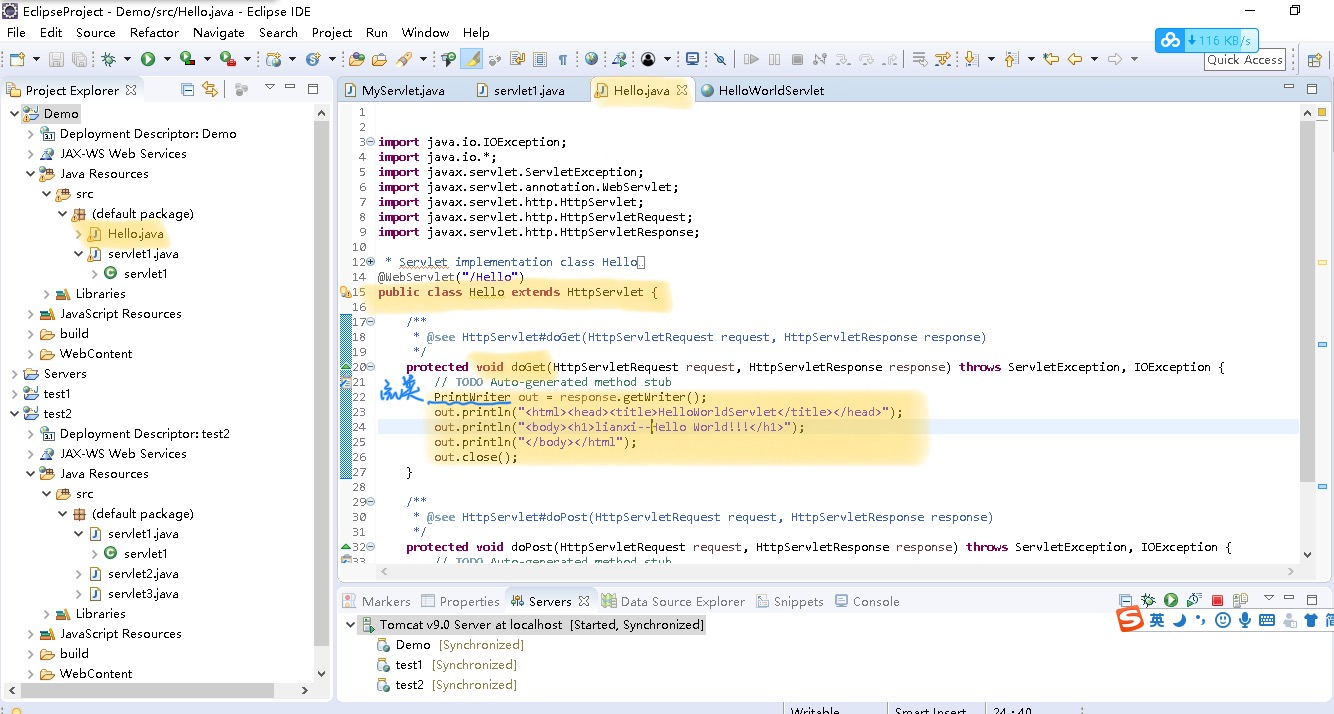
Task: Click the Back navigation yellow arrow
Action: tap(1075, 59)
